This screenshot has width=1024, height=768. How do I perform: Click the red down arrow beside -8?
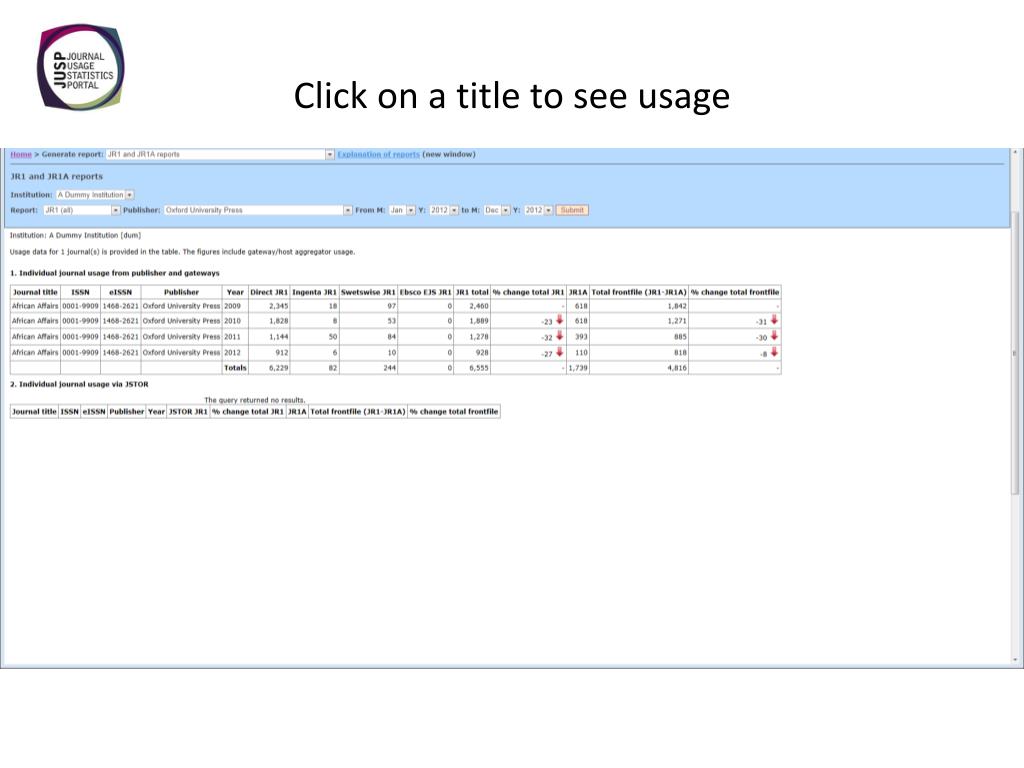774,352
